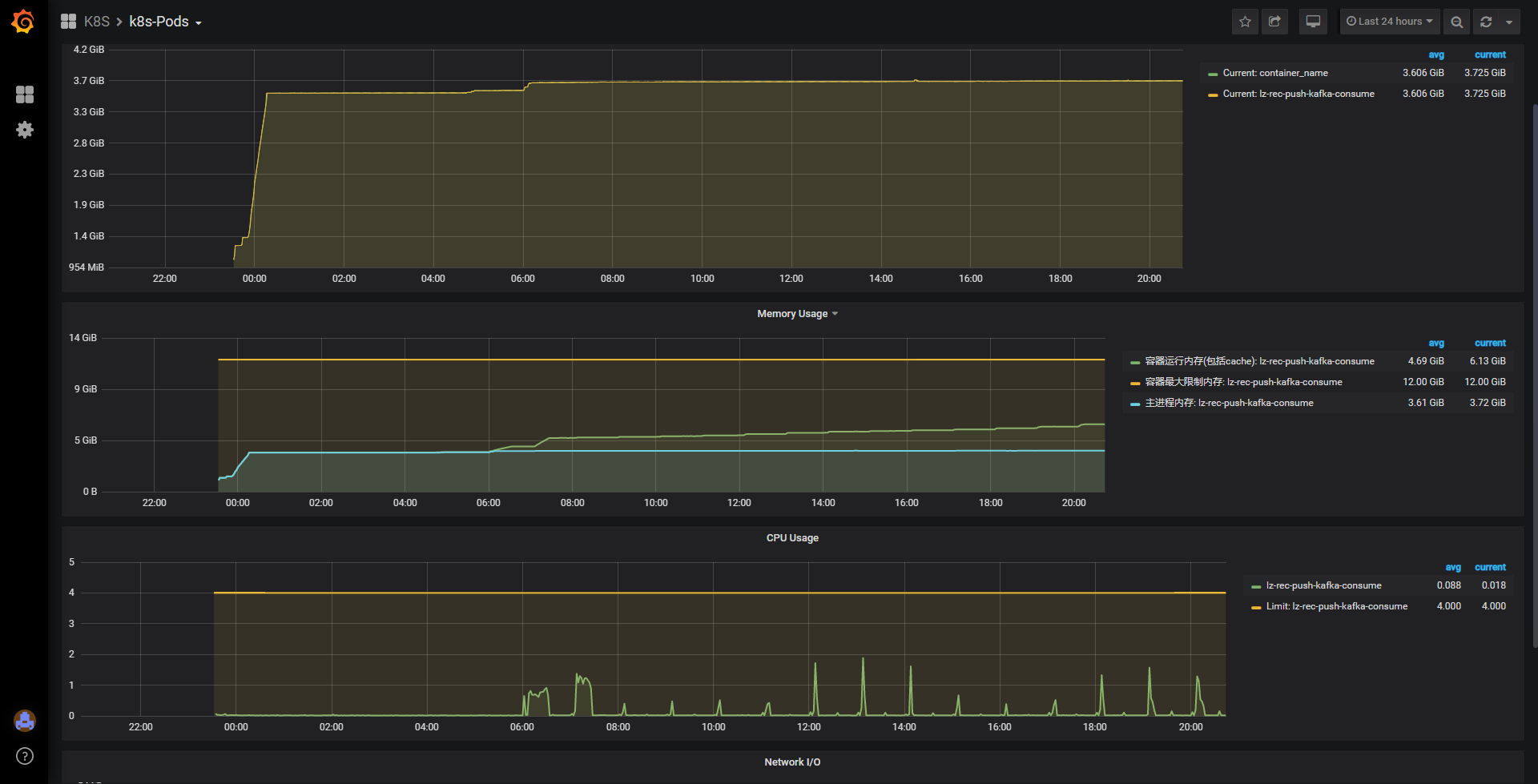The image size is (1538, 784).
Task: Open color picker for 主进程内存 series
Action: [1135, 404]
